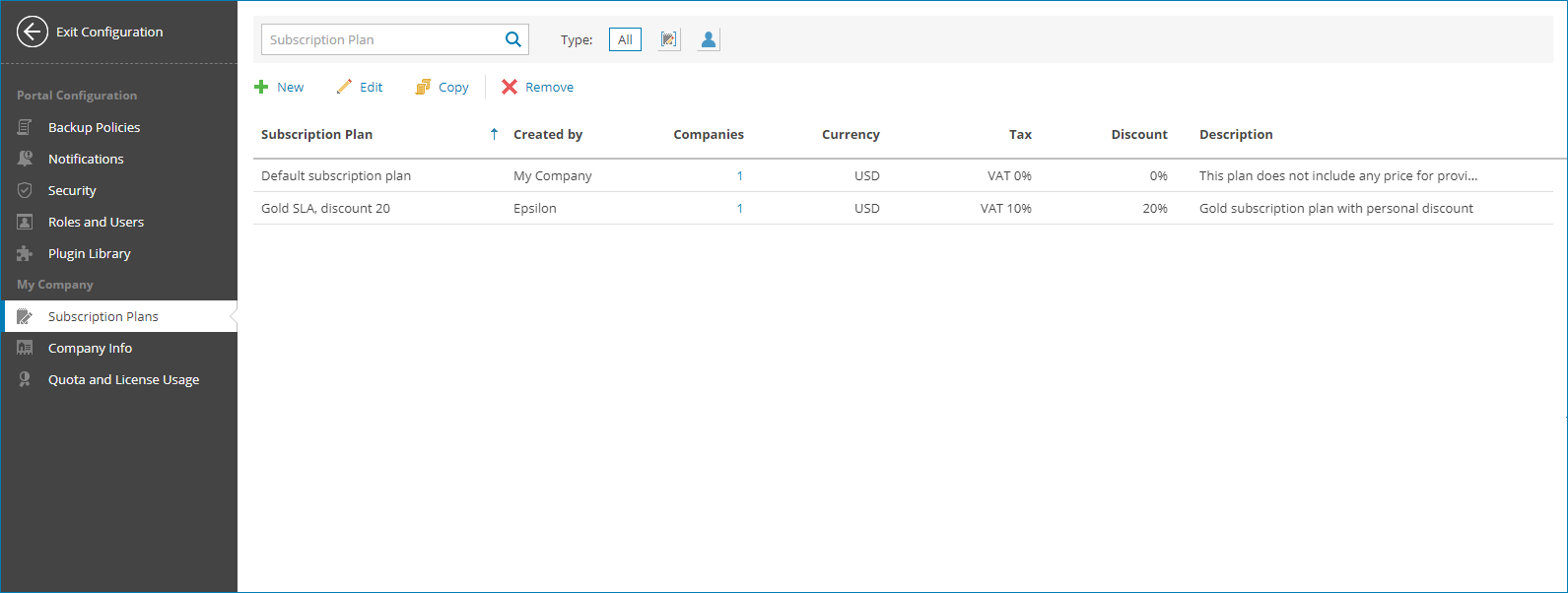Image resolution: width=1568 pixels, height=593 pixels.
Task: Click the search magnifier icon
Action: [x=512, y=39]
